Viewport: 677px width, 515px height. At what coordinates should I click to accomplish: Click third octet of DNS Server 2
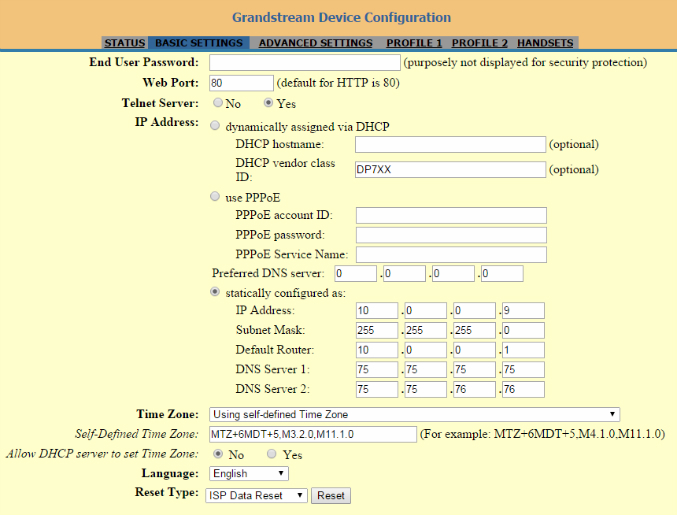pyautogui.click(x=475, y=389)
